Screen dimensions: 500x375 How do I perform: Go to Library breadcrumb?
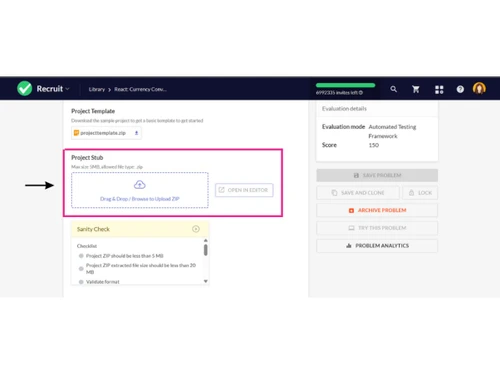pos(97,89)
